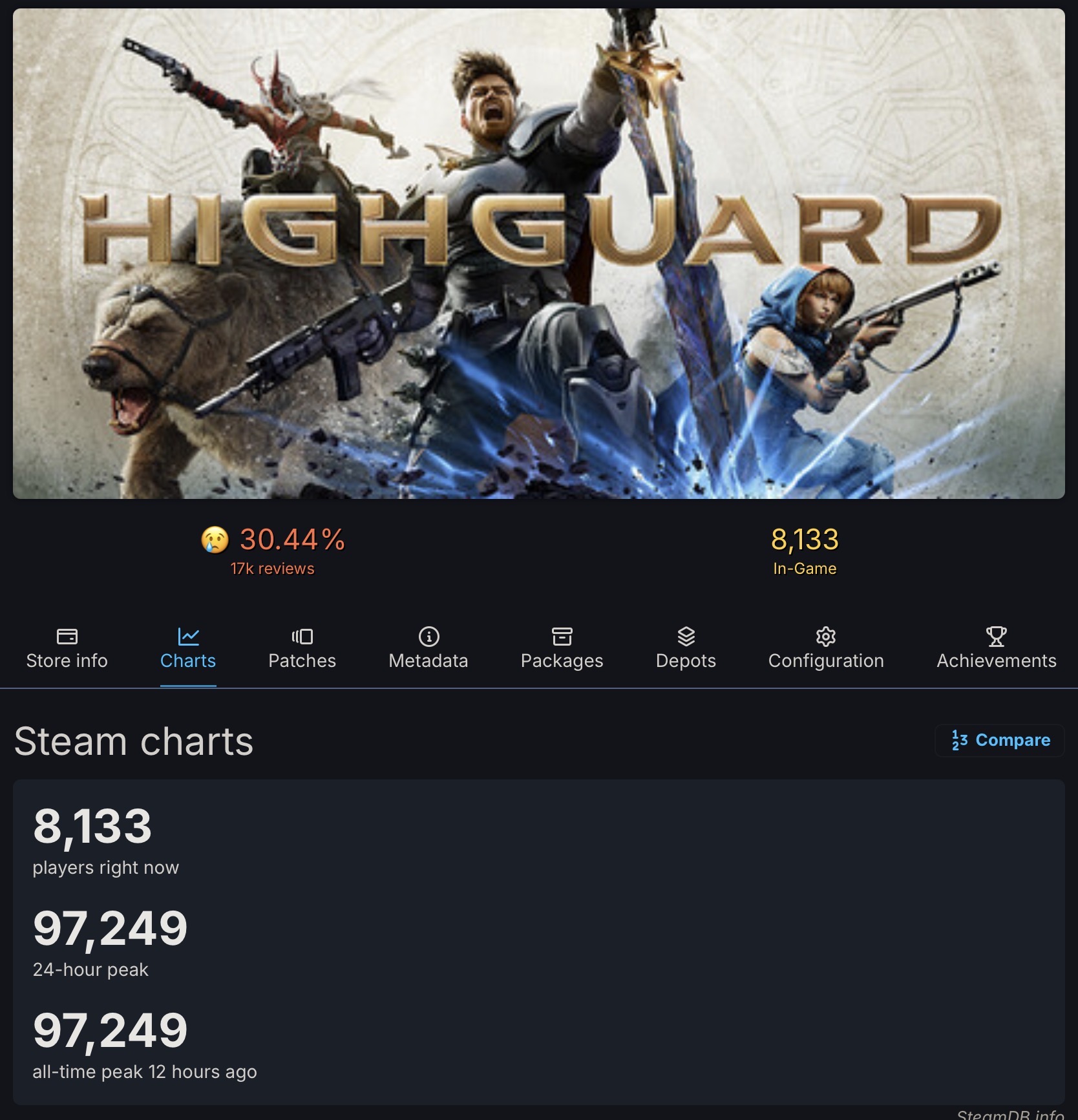Switch to the Patches tab
The height and width of the screenshot is (1120, 1078).
[302, 660]
